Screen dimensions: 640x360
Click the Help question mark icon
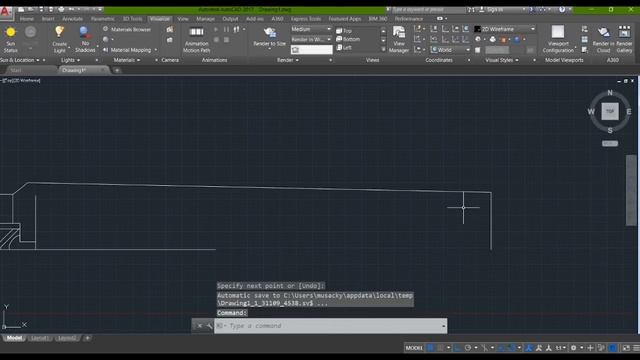562,9
